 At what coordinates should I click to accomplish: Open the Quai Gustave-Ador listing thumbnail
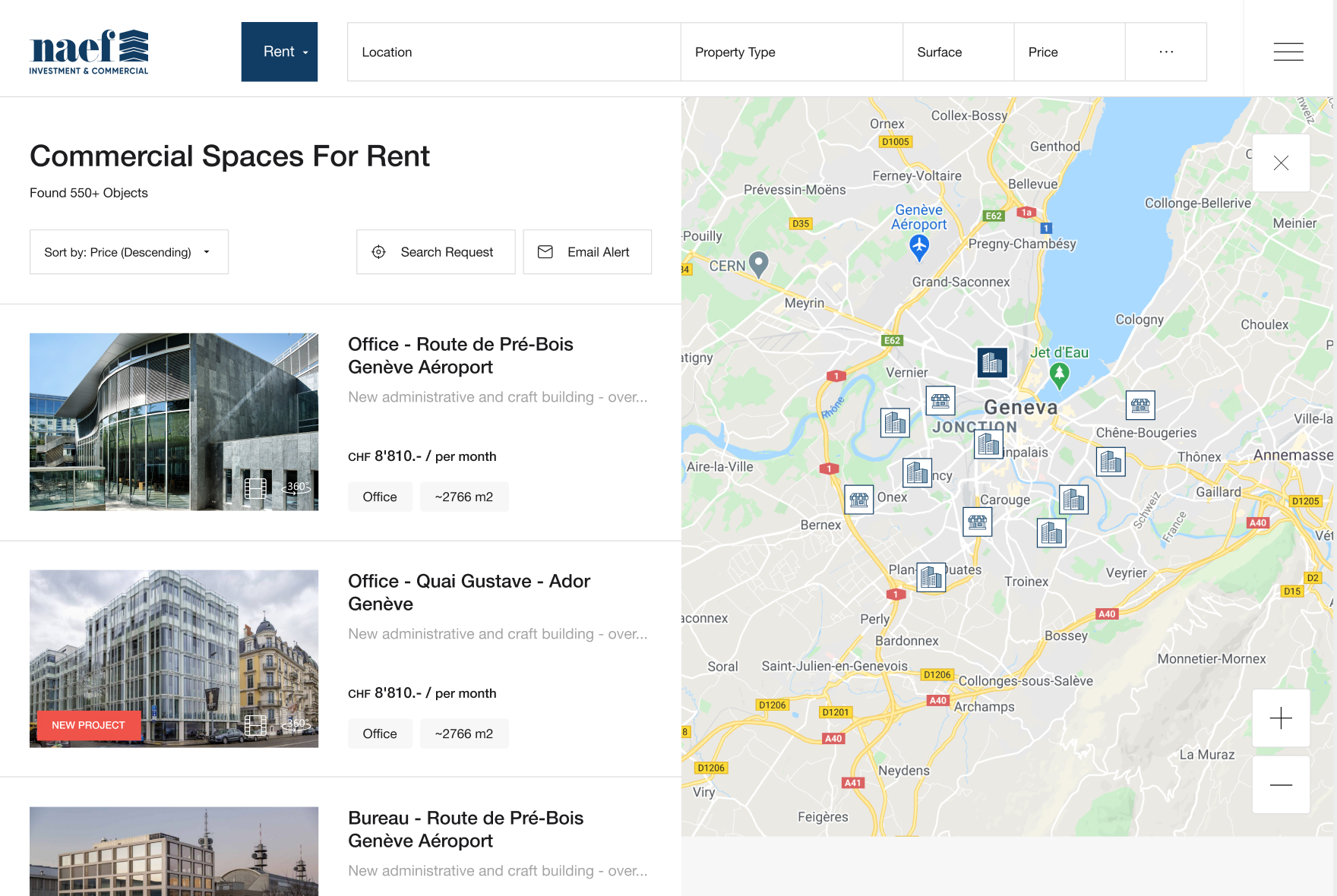(x=174, y=658)
